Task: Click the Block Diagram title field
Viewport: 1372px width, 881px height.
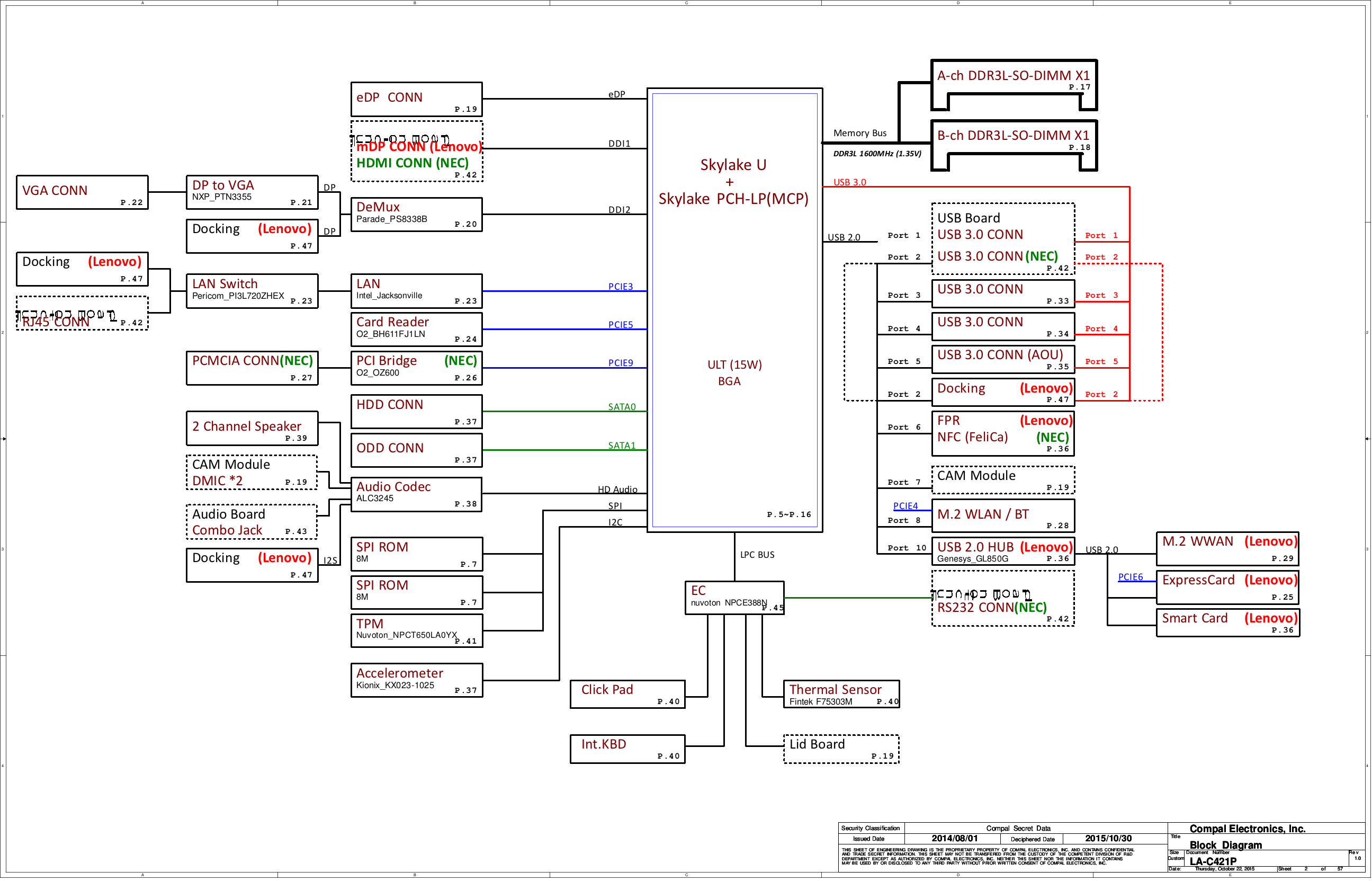Action: tap(1226, 845)
